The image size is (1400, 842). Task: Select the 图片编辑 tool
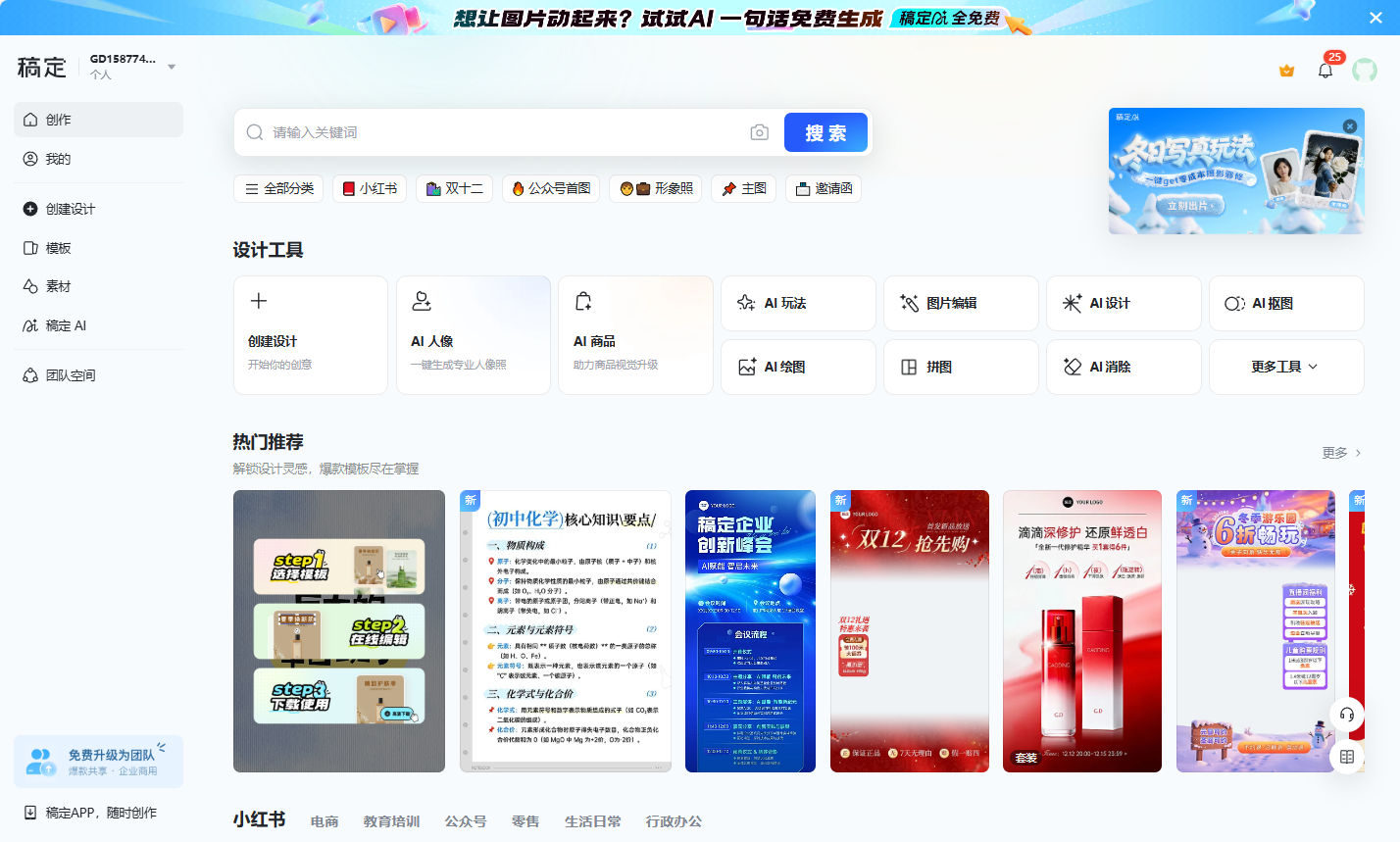click(x=961, y=303)
